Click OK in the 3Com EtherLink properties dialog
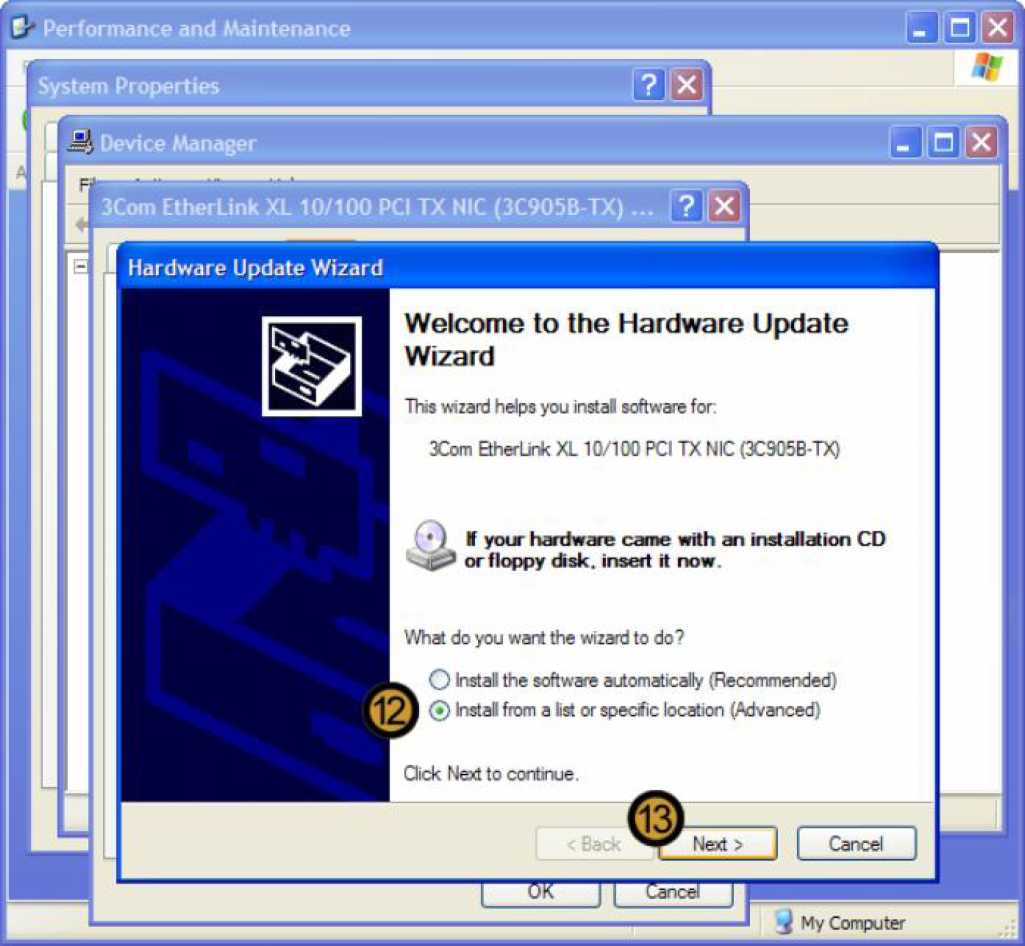This screenshot has width=1025, height=946. coord(541,892)
